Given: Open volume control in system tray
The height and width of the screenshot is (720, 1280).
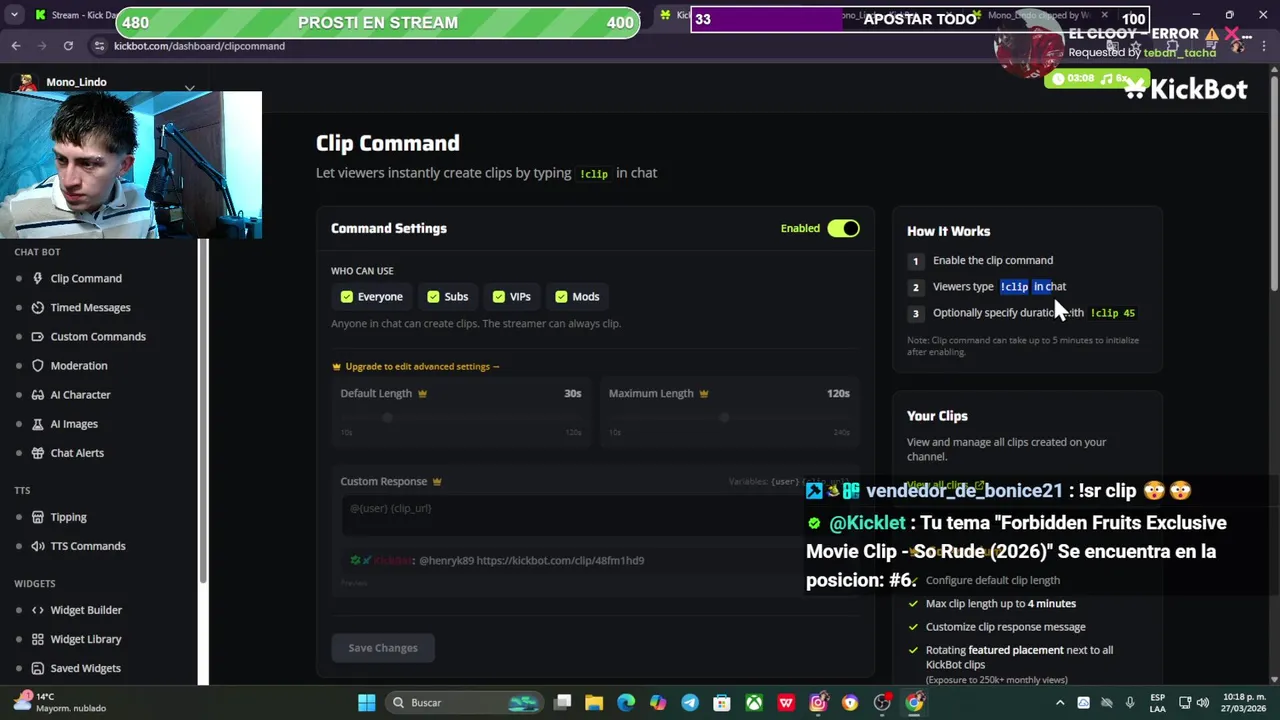Looking at the screenshot, I should (x=1202, y=702).
